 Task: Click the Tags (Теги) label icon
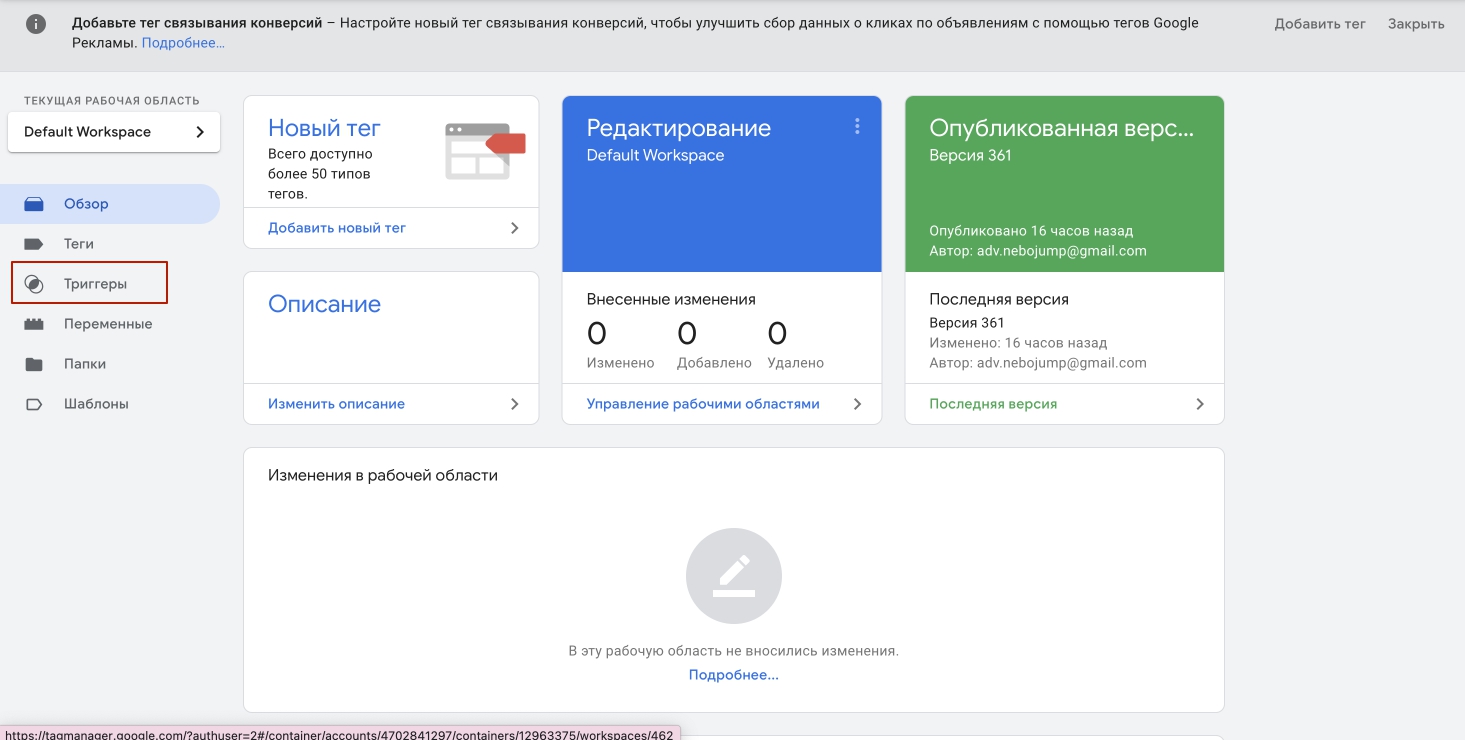[34, 244]
